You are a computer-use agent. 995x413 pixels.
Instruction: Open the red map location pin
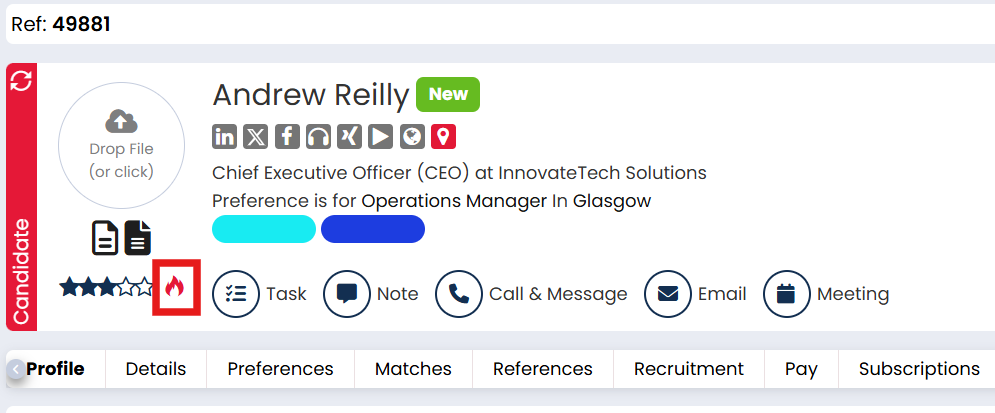(x=443, y=136)
